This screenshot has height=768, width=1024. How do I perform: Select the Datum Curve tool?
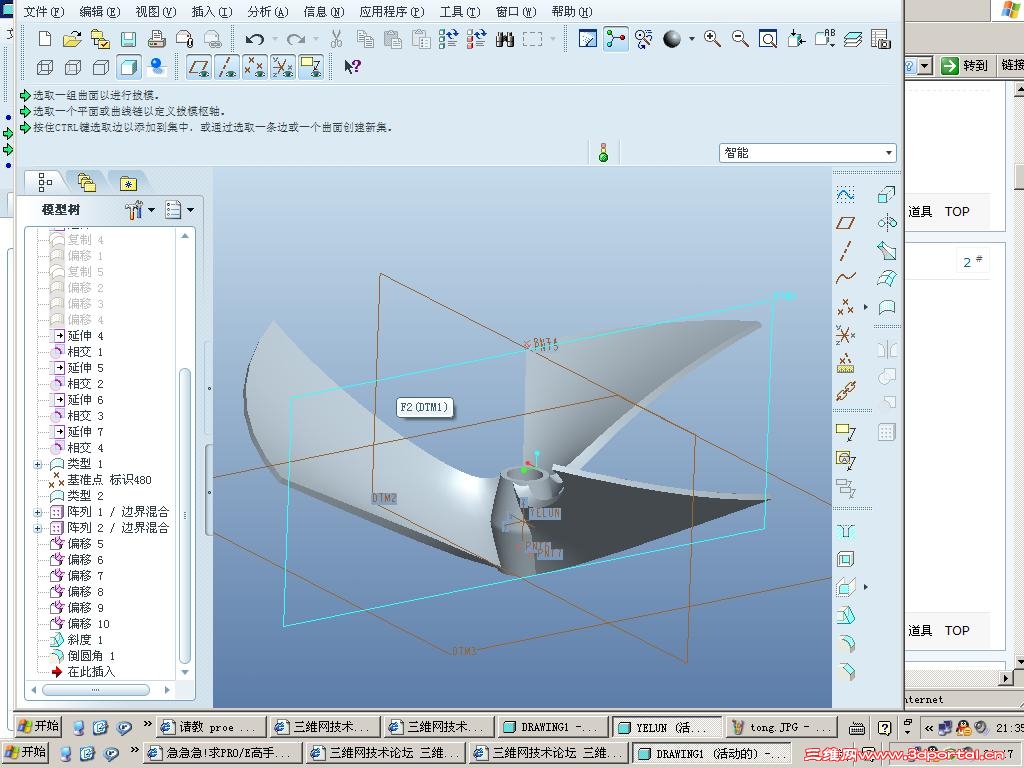pos(845,278)
